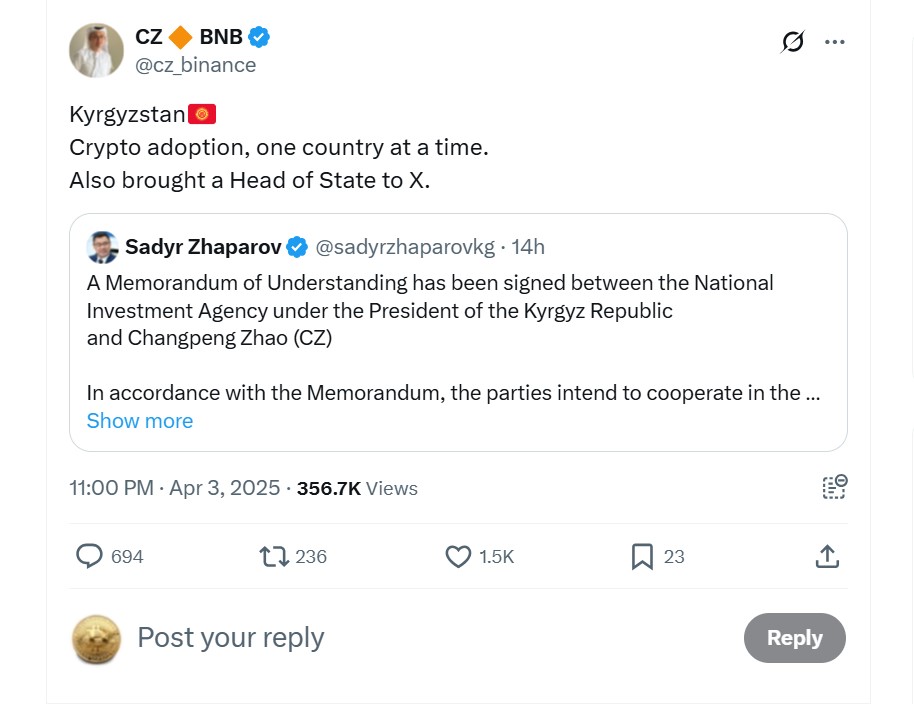Open the share post icon

827,556
